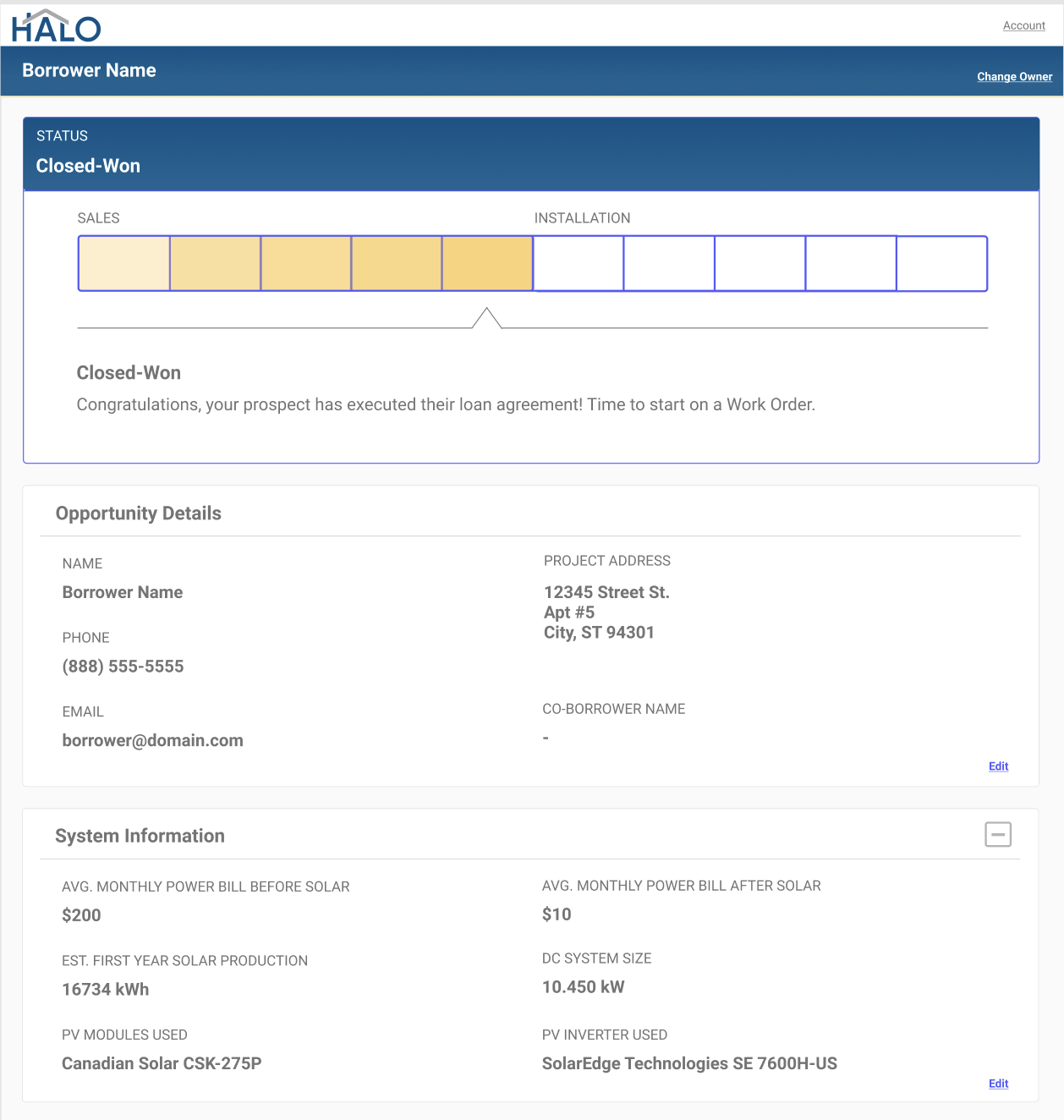The height and width of the screenshot is (1120, 1064).
Task: Click the Apt #5 address line
Action: 569,612
